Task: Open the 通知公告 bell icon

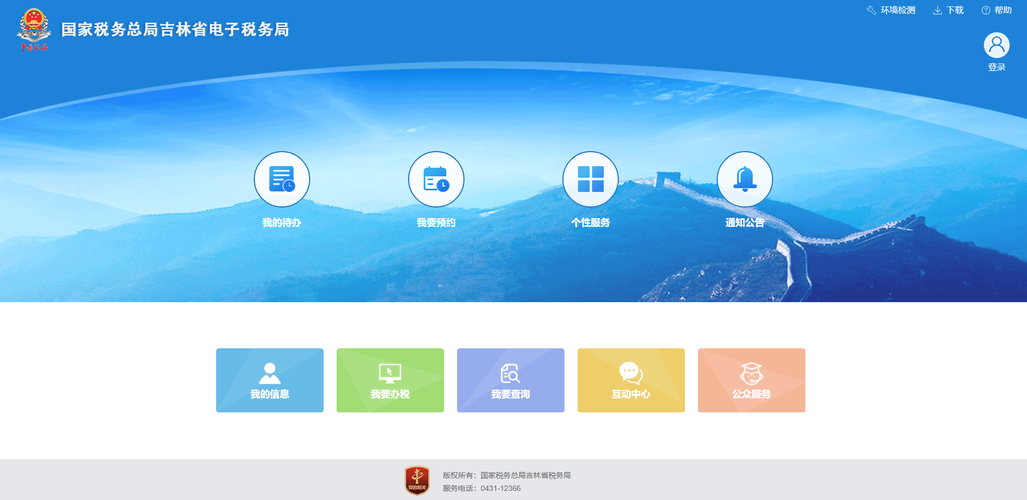Action: point(745,179)
